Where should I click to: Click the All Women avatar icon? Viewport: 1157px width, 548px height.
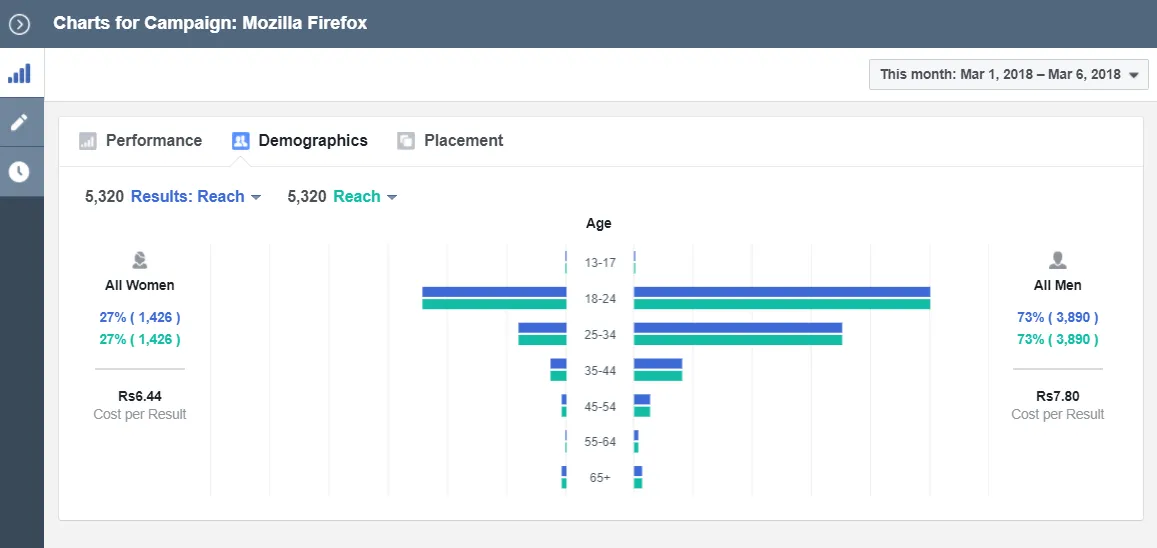tap(139, 260)
